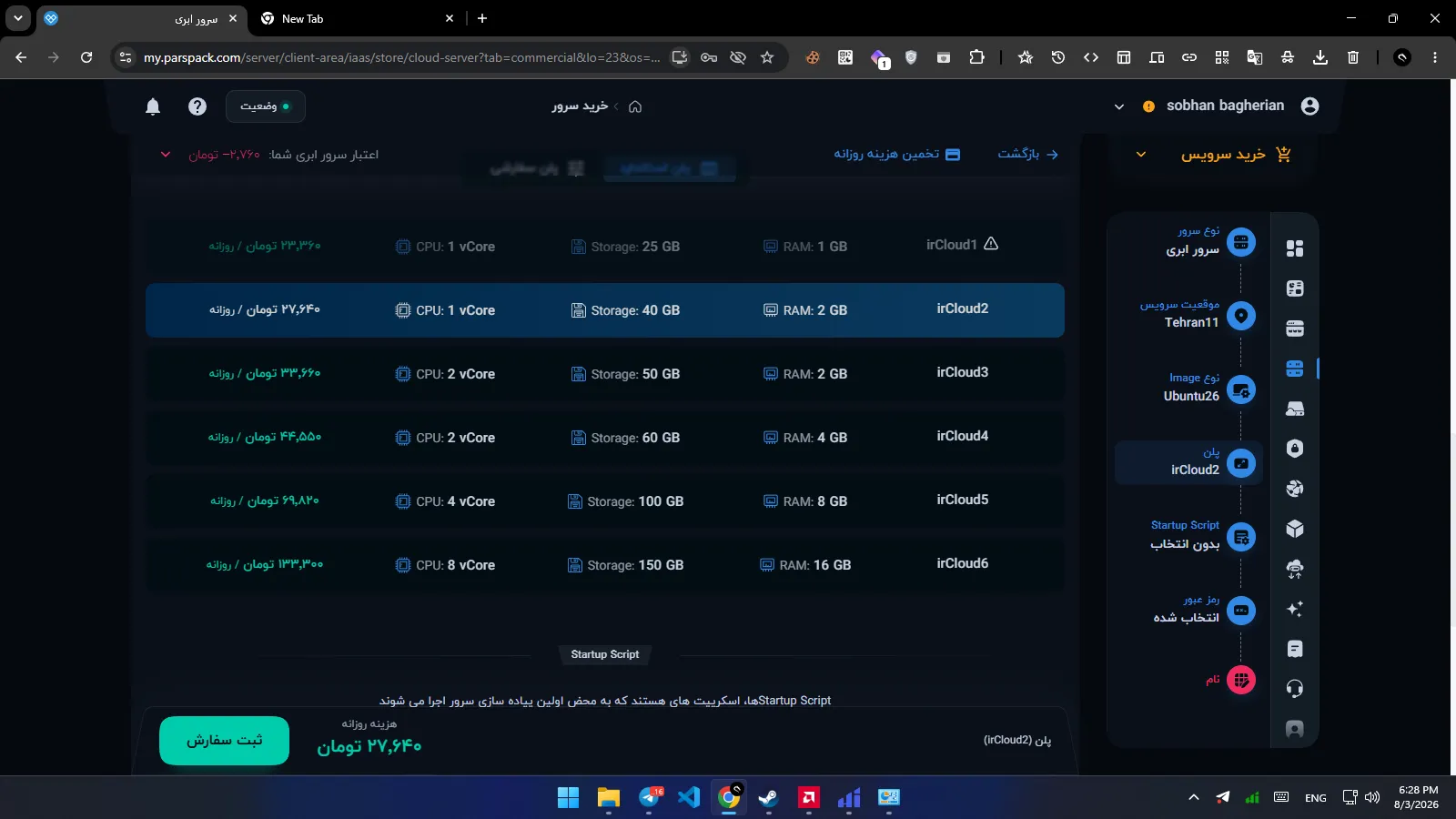Select the irCloud1 plan row
The height and width of the screenshot is (819, 1456).
(605, 247)
